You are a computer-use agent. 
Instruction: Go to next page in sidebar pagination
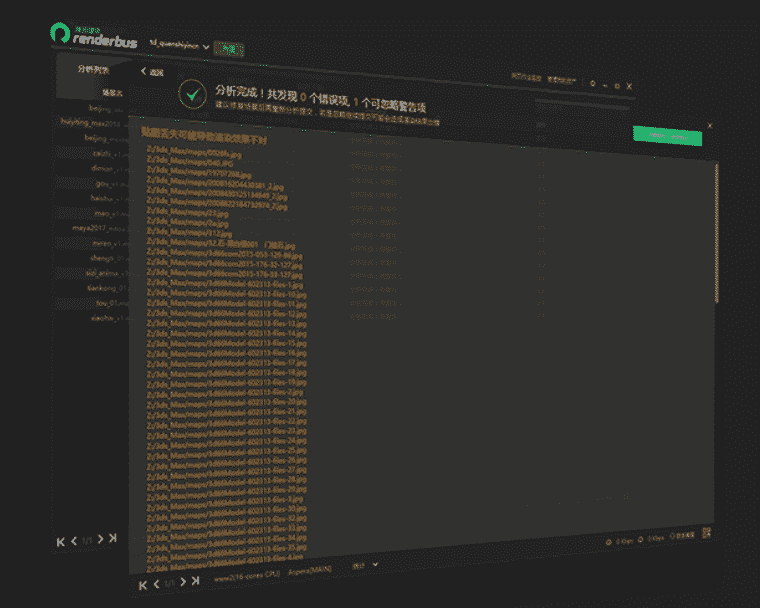(100, 539)
